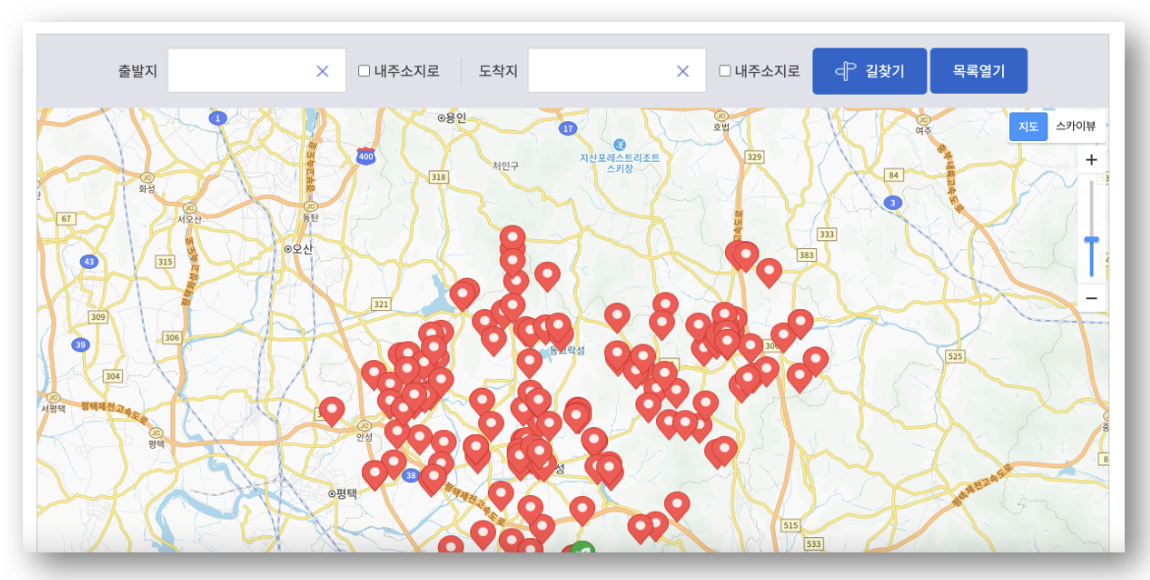Click the 도착지 input field
The image size is (1150, 580).
coord(617,70)
